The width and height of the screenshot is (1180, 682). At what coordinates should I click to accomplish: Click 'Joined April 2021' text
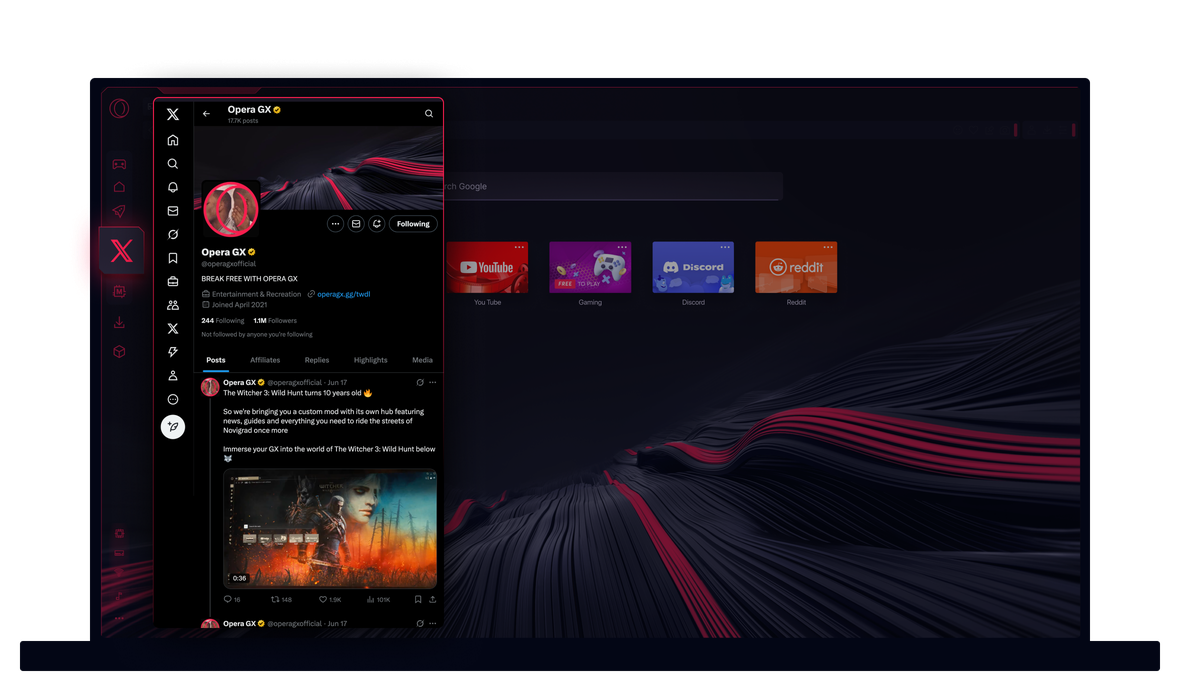point(239,305)
